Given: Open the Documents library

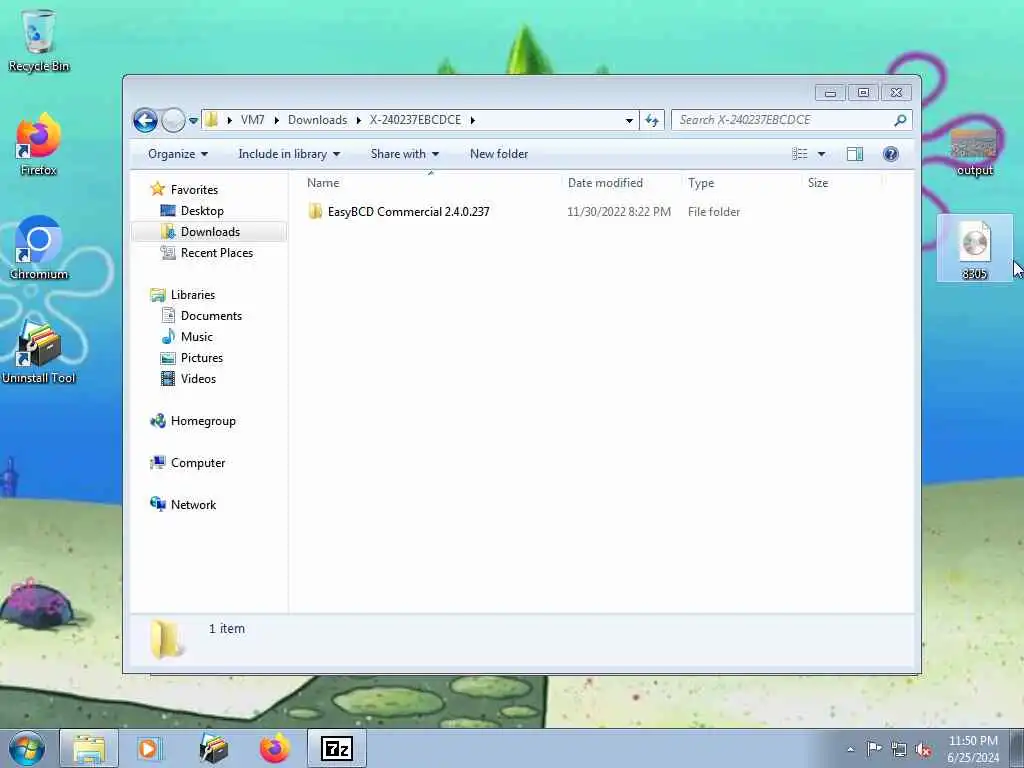Looking at the screenshot, I should pyautogui.click(x=211, y=315).
